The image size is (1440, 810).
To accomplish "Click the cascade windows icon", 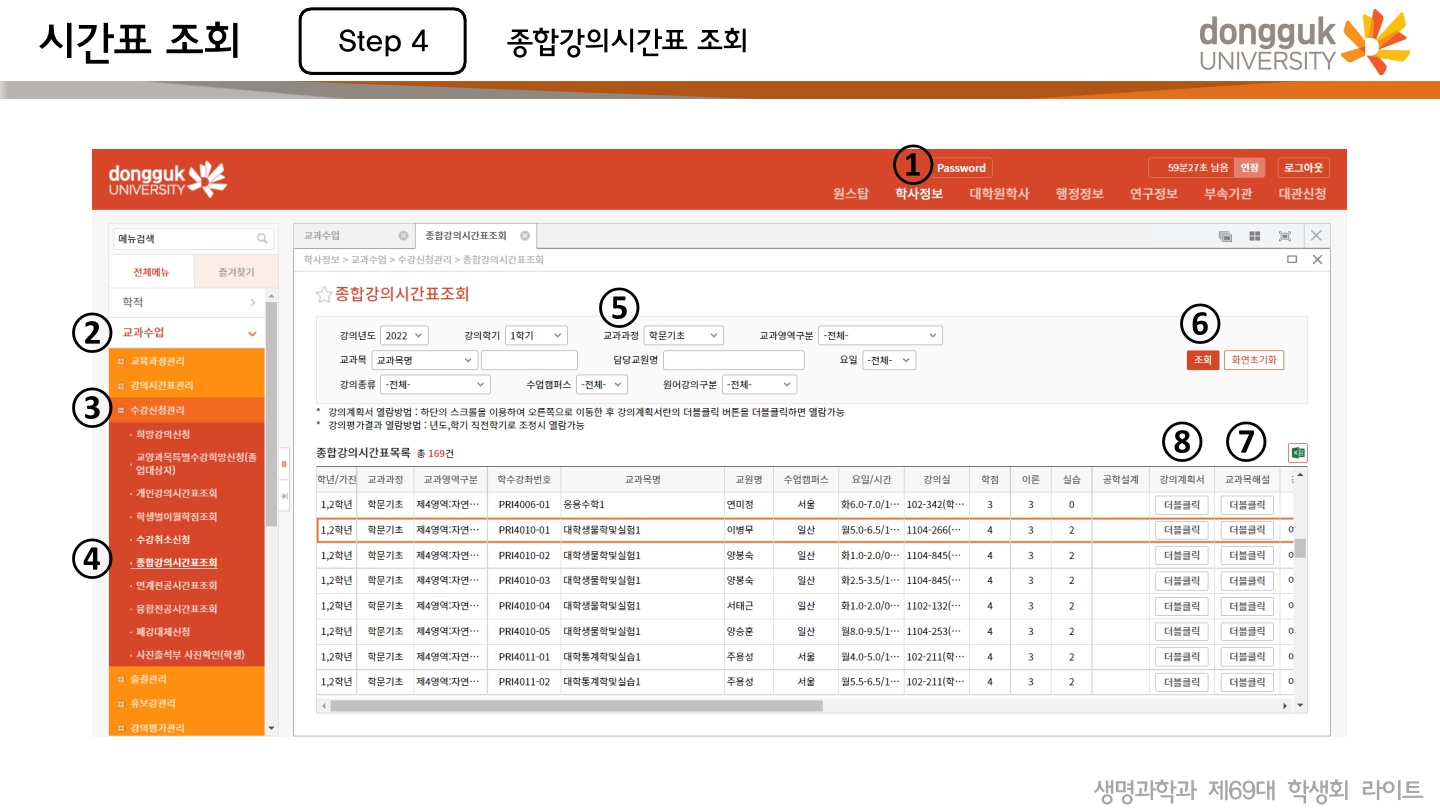I will [1225, 236].
